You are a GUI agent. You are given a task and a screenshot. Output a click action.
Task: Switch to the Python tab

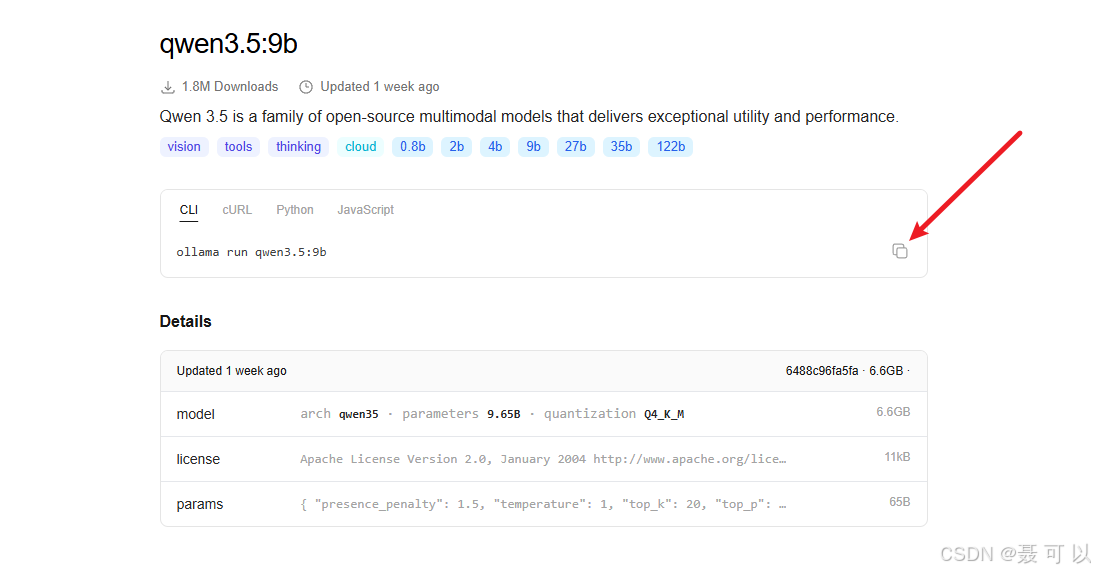coord(295,209)
